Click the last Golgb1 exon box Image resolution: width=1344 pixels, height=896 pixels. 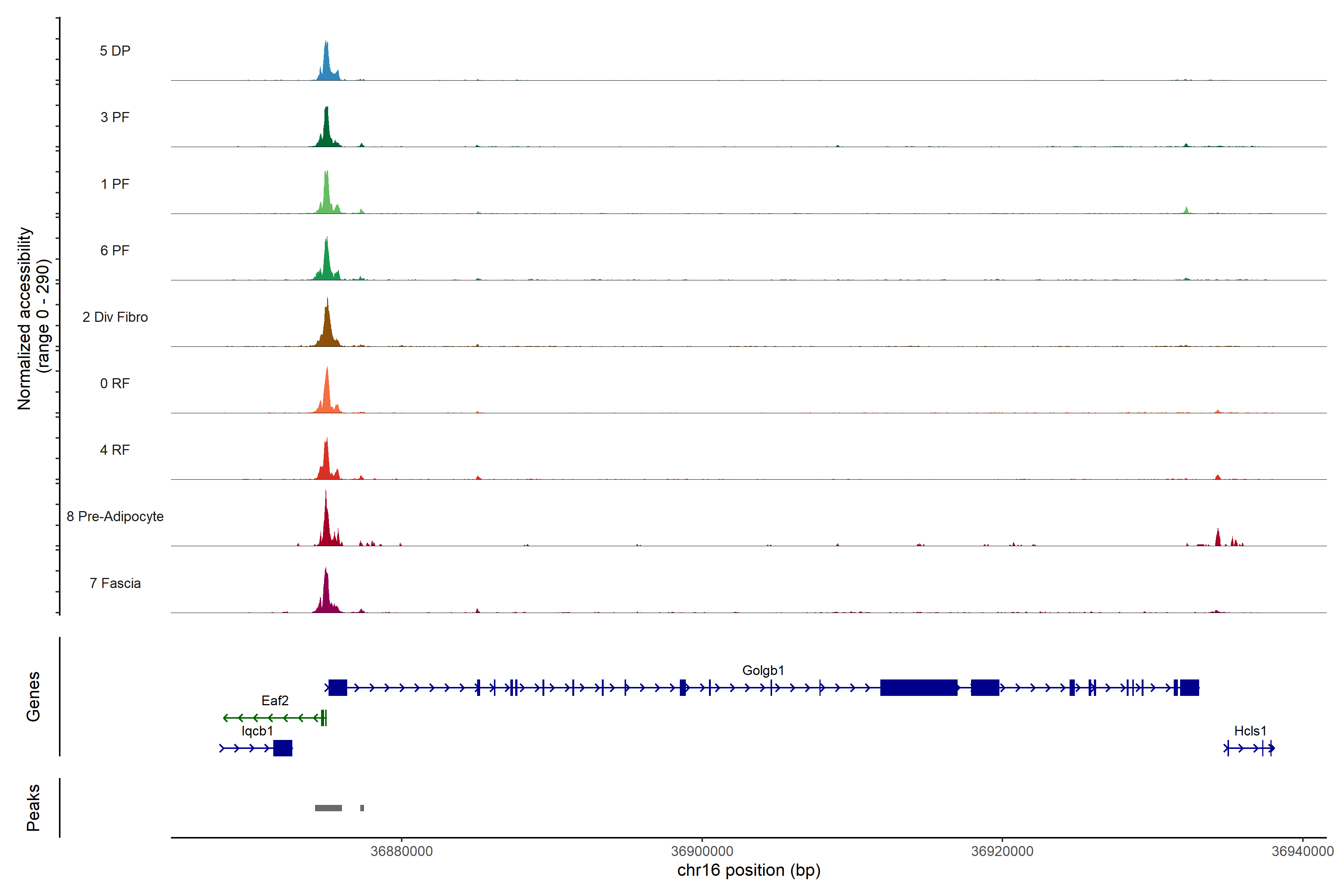tap(1189, 687)
